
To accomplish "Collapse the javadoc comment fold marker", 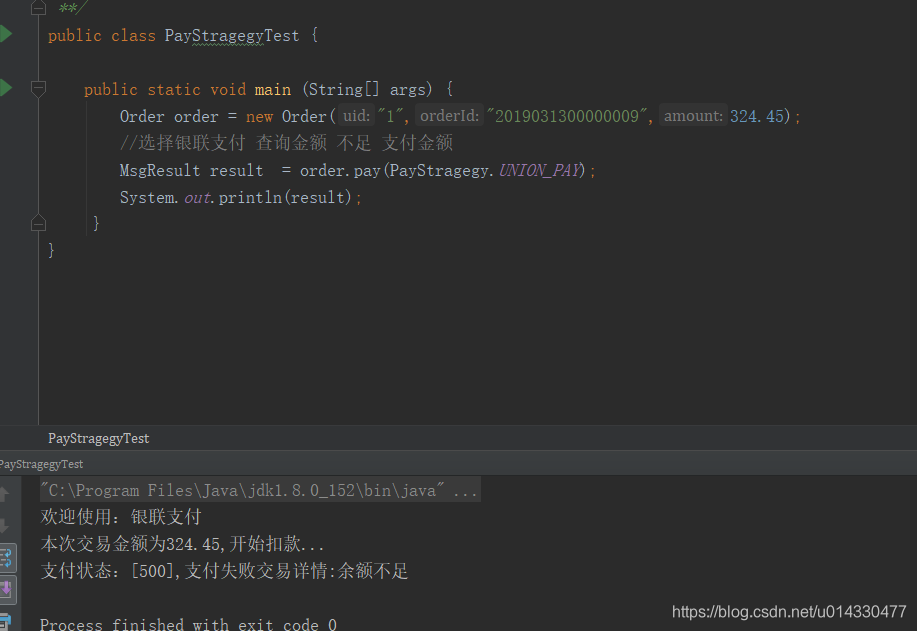I will coord(38,7).
